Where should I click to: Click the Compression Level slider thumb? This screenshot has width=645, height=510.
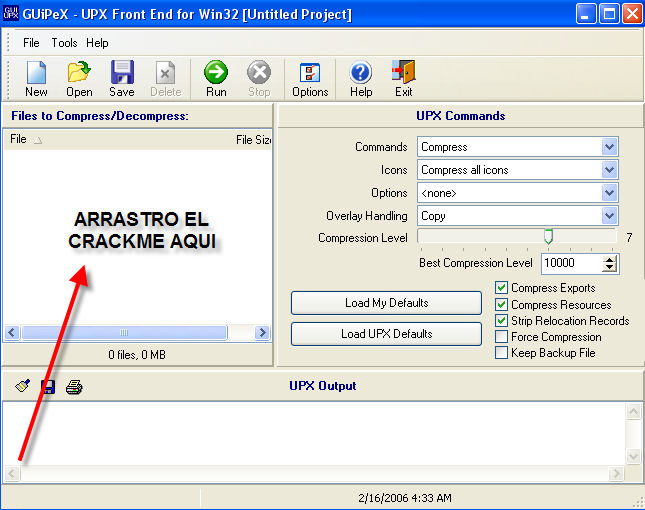(x=548, y=237)
